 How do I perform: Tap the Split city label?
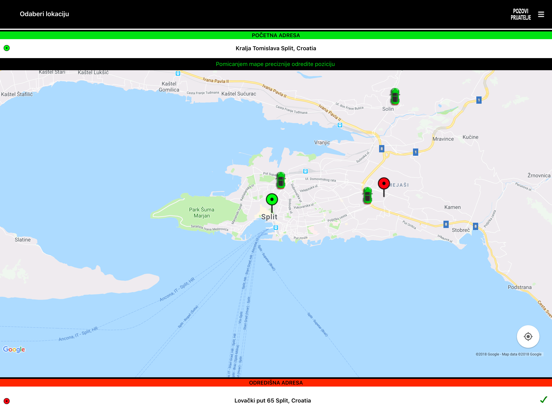pos(269,217)
